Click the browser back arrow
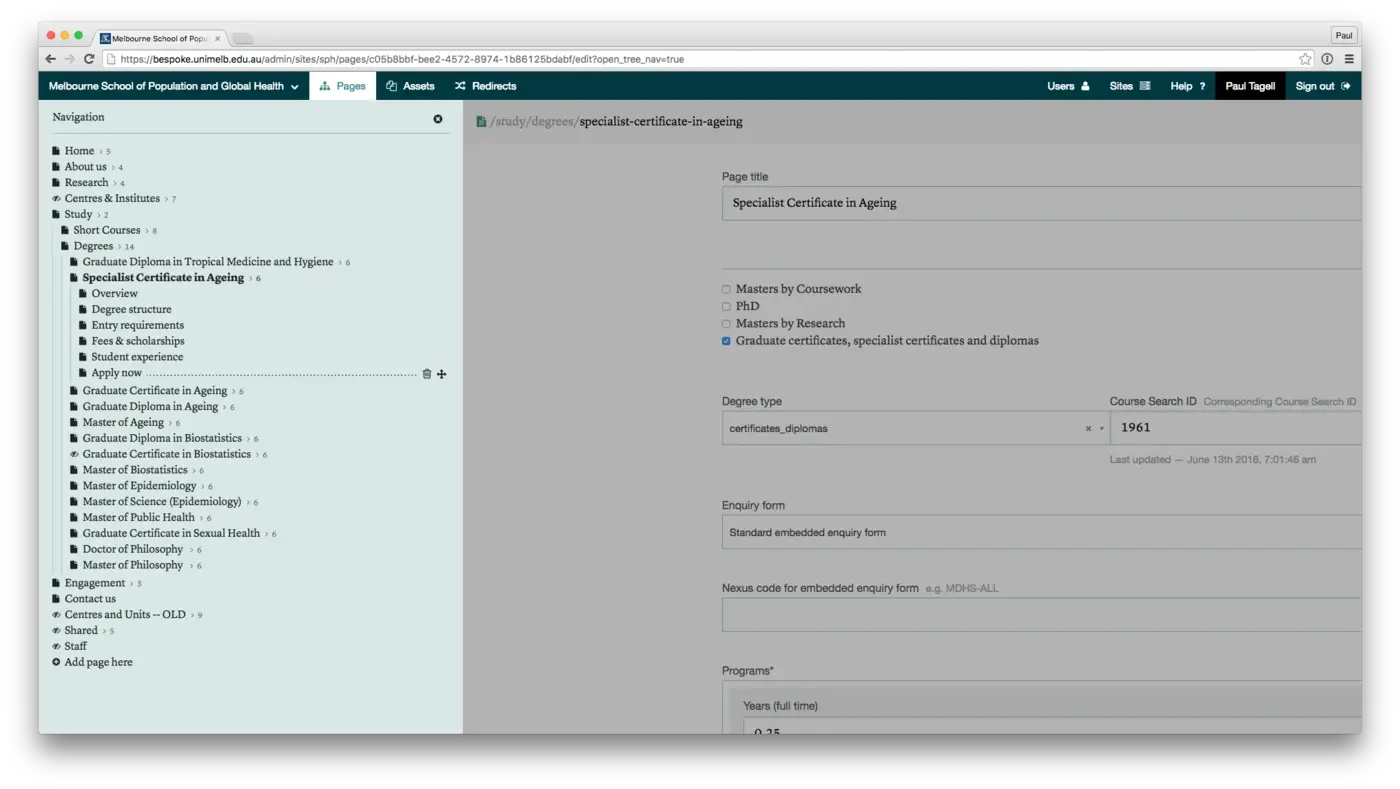The image size is (1400, 789). click(51, 59)
